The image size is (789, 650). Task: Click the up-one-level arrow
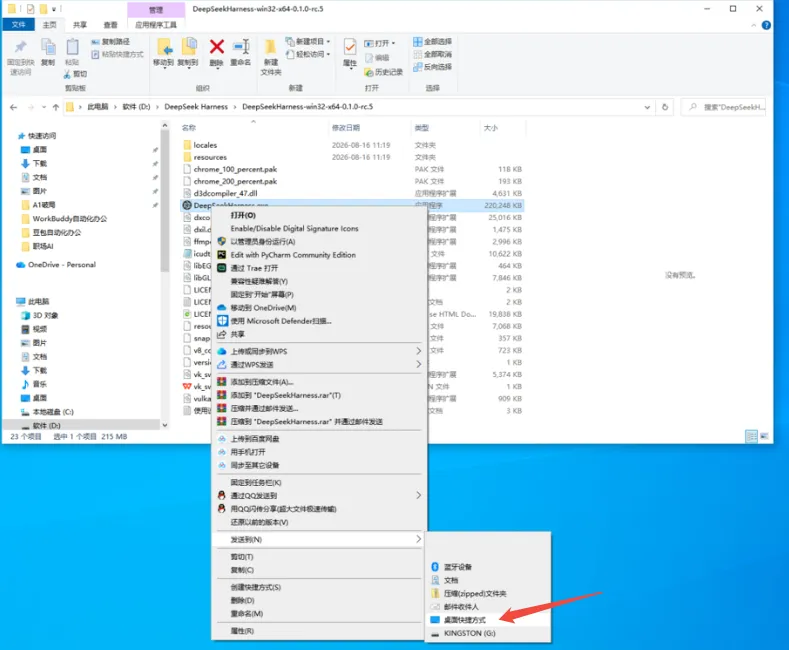[x=56, y=107]
